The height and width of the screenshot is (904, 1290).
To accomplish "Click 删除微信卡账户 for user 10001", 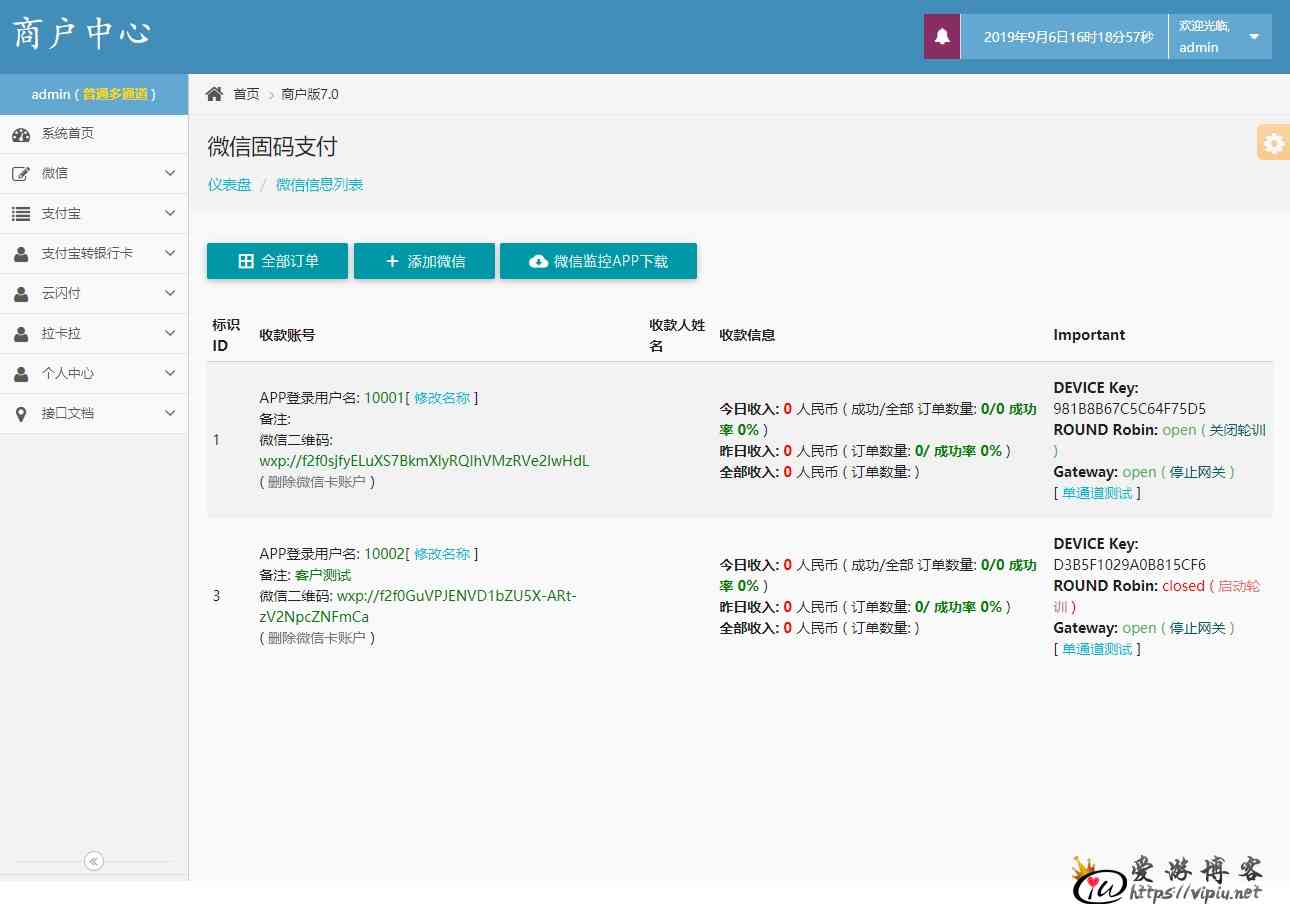I will click(317, 482).
